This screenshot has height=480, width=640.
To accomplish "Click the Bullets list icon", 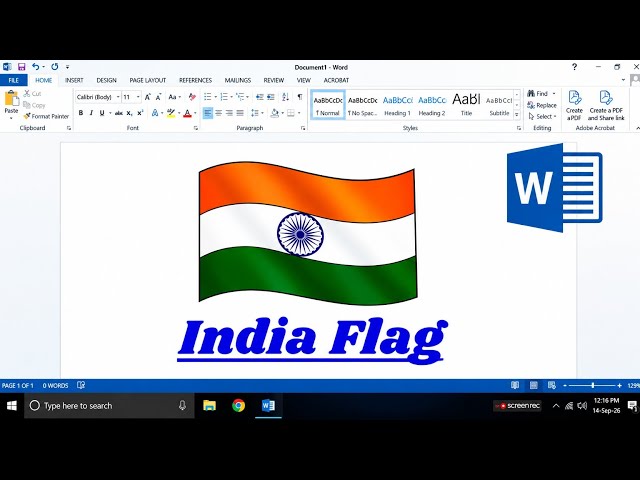I will tap(208, 97).
